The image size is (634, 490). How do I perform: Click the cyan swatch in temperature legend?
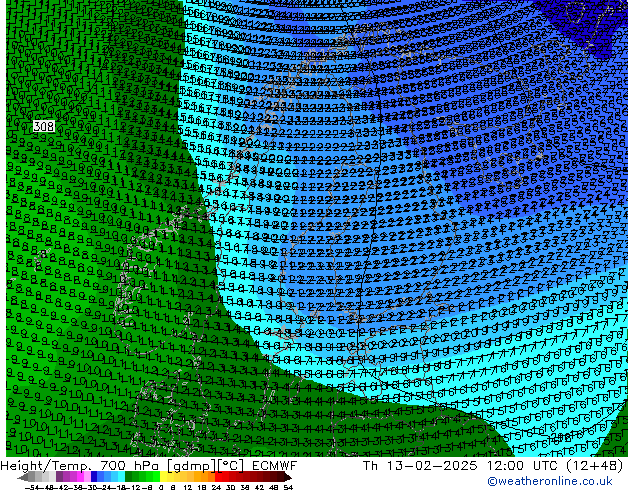(x=121, y=477)
